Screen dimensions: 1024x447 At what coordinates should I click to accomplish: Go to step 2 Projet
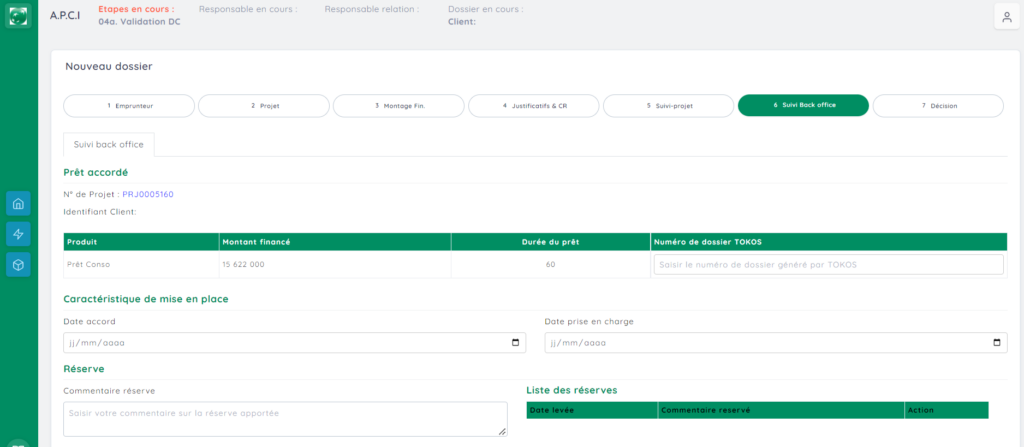[x=264, y=105]
